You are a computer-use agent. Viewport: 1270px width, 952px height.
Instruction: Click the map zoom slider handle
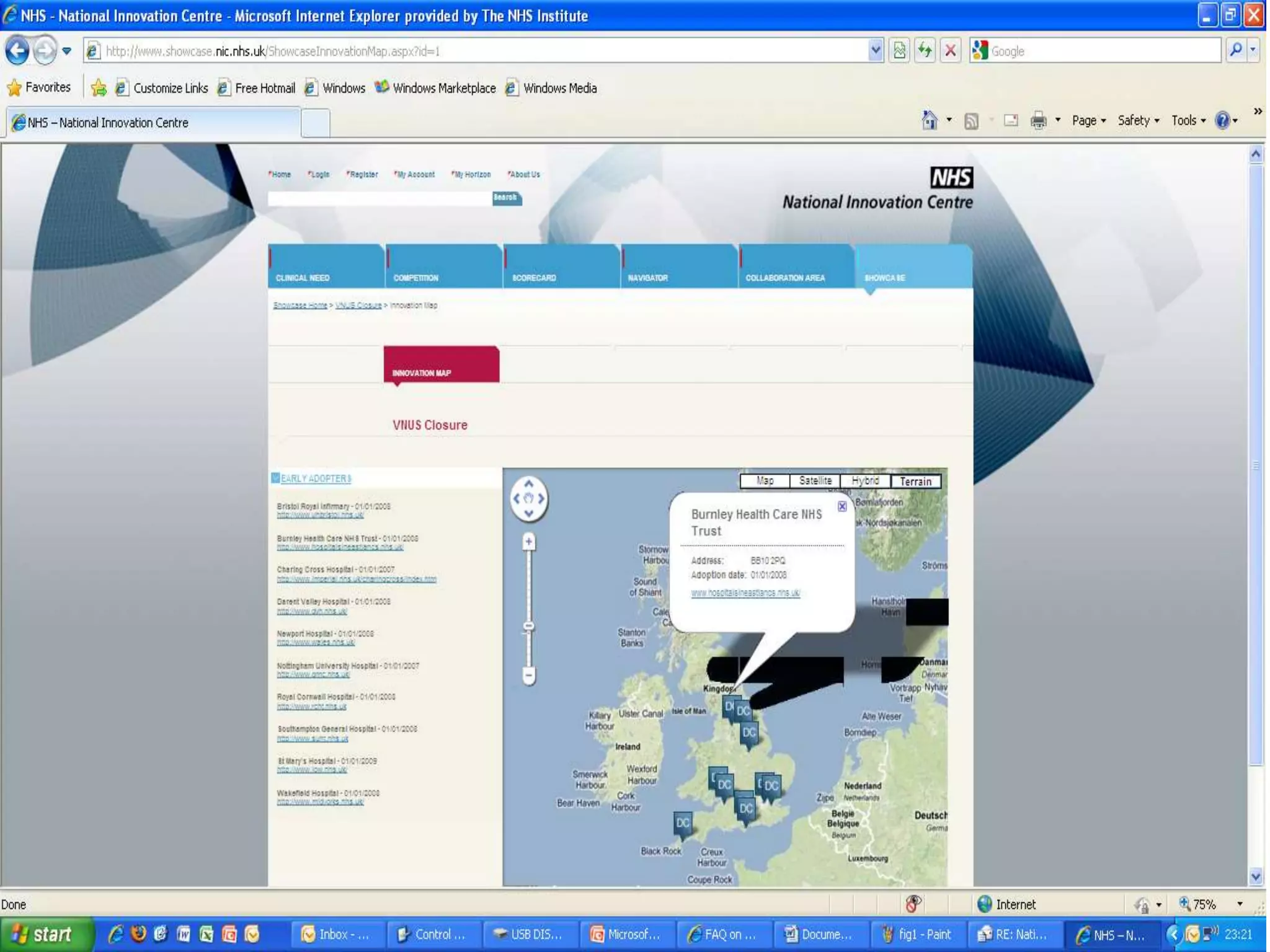point(528,626)
